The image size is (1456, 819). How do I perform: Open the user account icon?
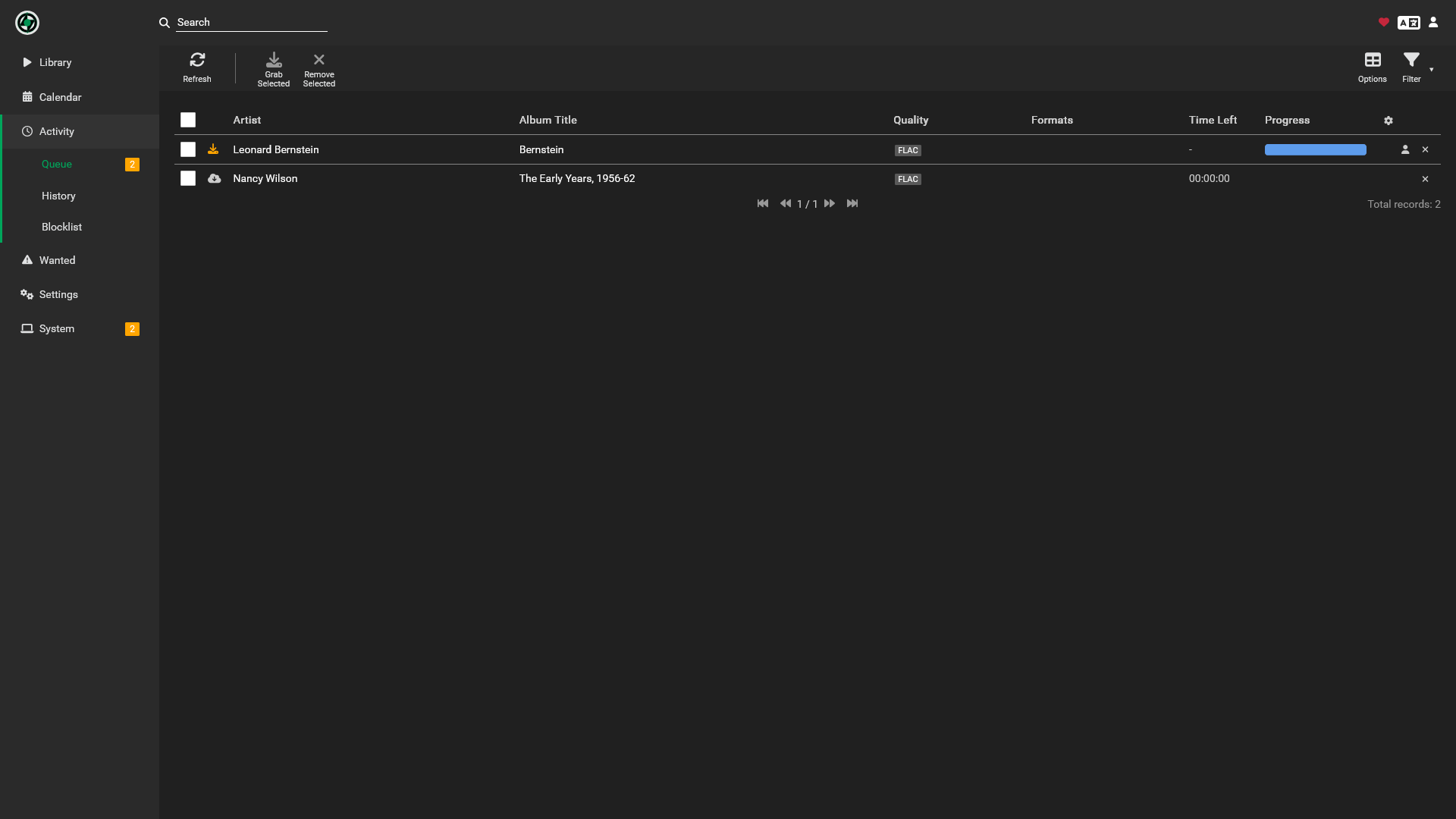point(1433,23)
